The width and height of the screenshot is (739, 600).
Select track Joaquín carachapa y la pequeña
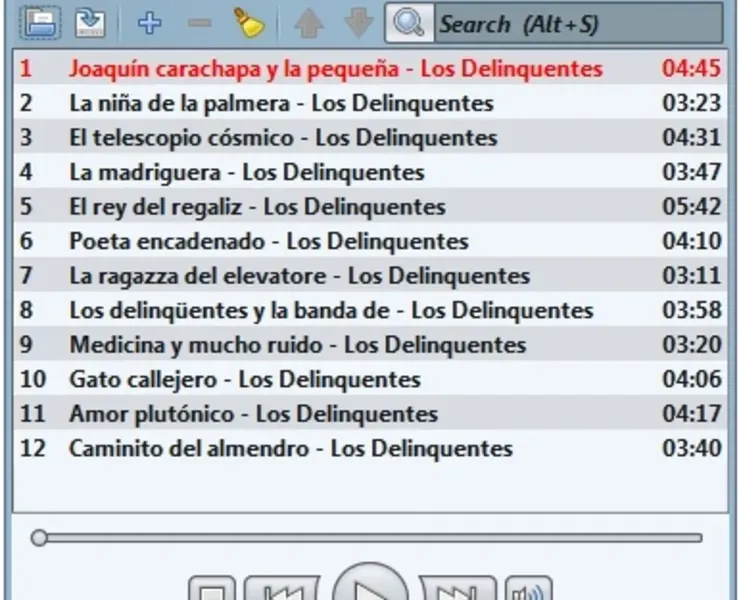(x=370, y=68)
